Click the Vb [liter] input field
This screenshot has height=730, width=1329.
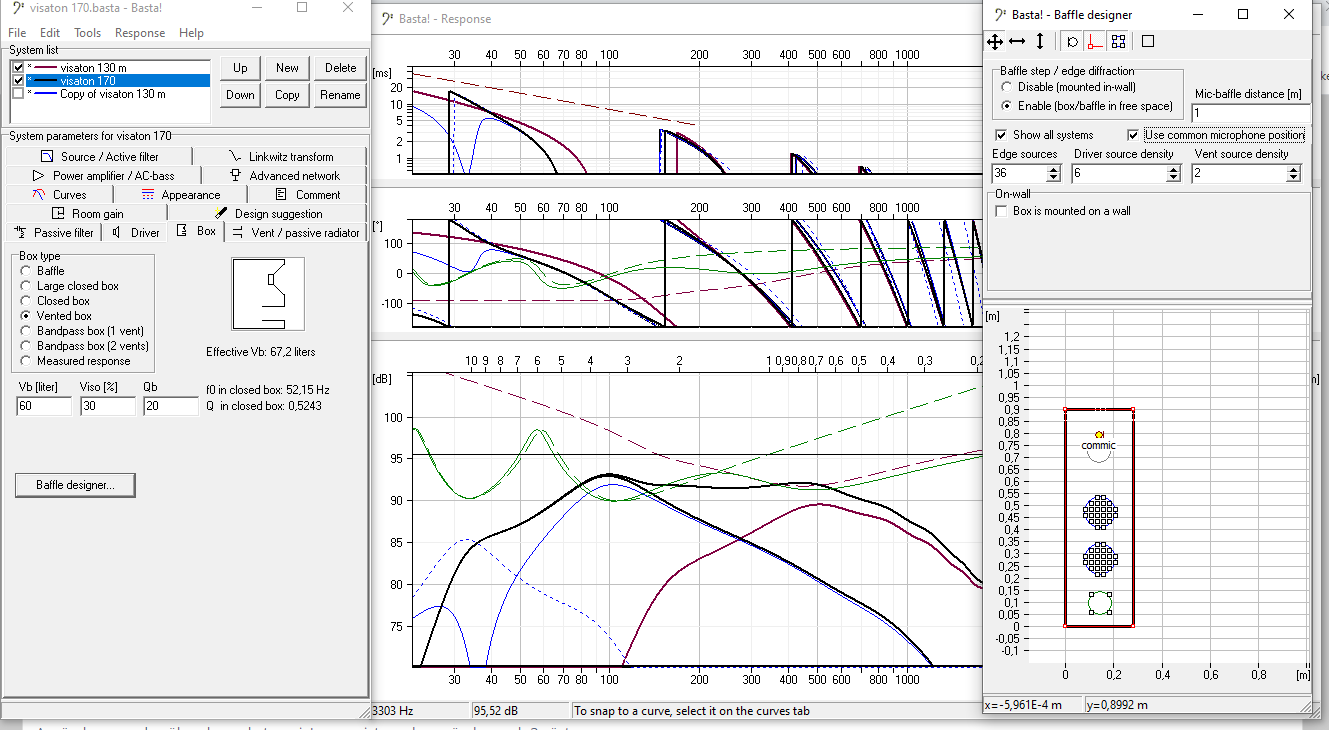click(x=44, y=406)
